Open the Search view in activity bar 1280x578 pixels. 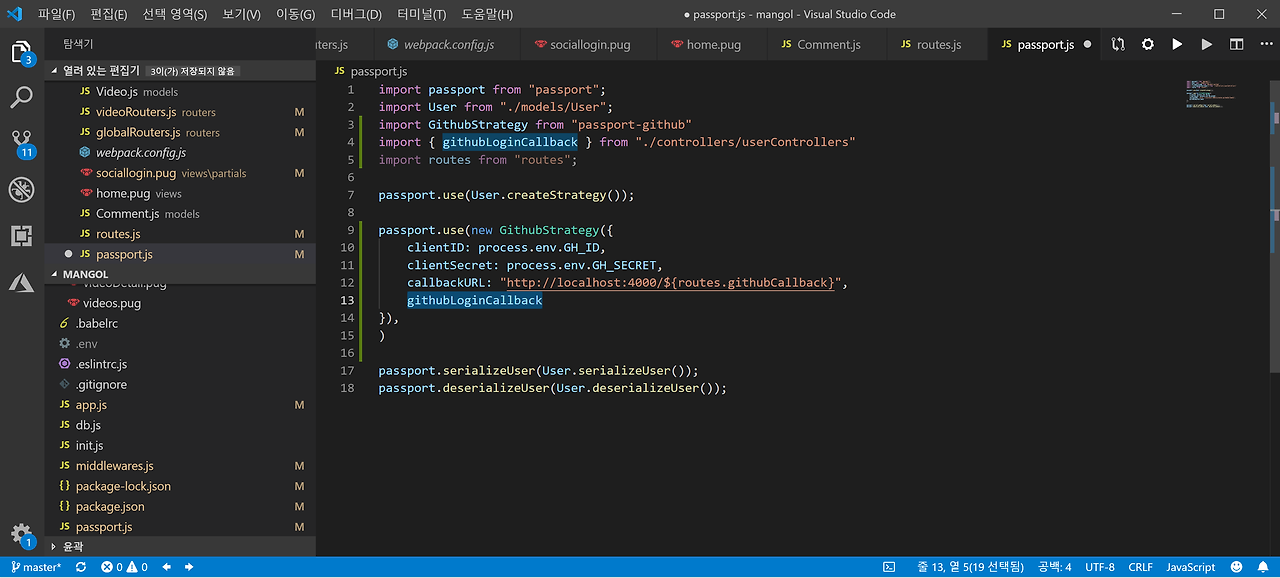coord(21,97)
